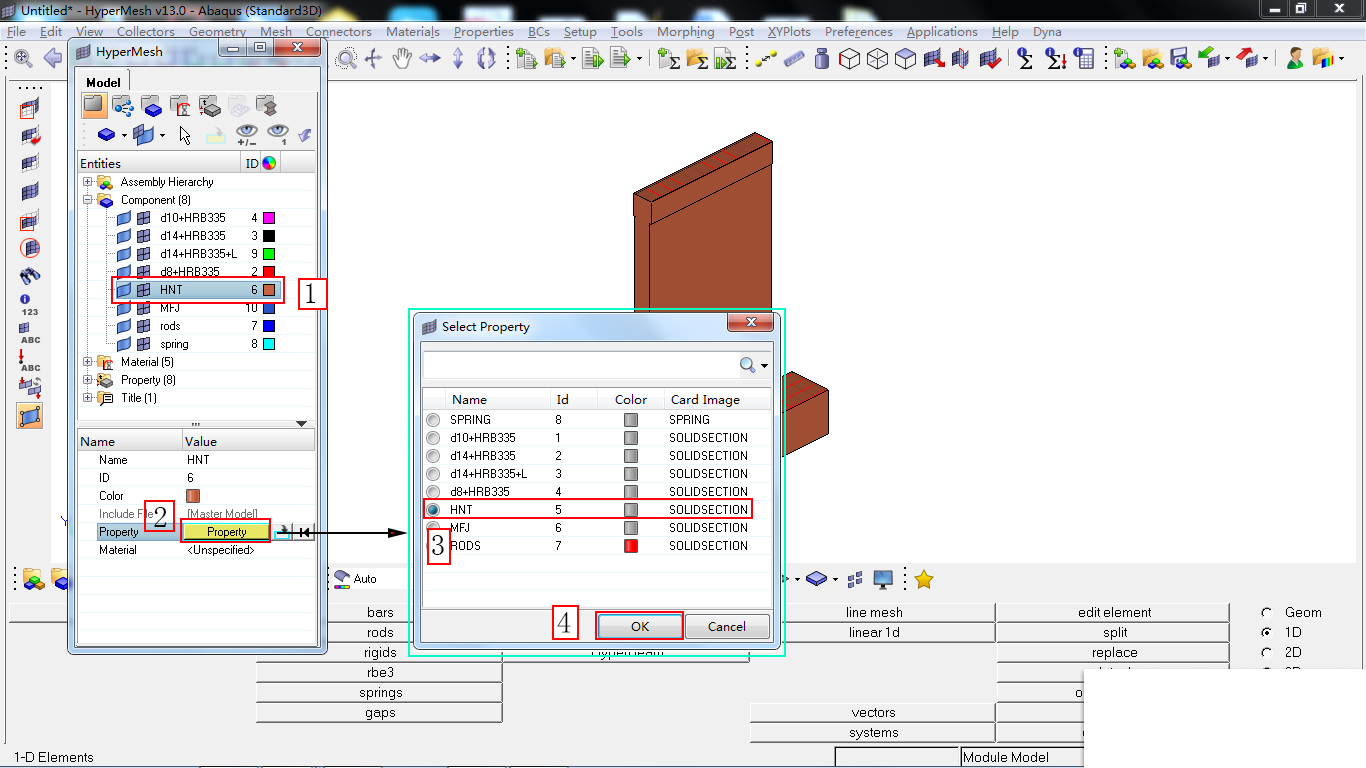Click the Property View icon in Model browser
The height and width of the screenshot is (768, 1366).
pos(209,105)
